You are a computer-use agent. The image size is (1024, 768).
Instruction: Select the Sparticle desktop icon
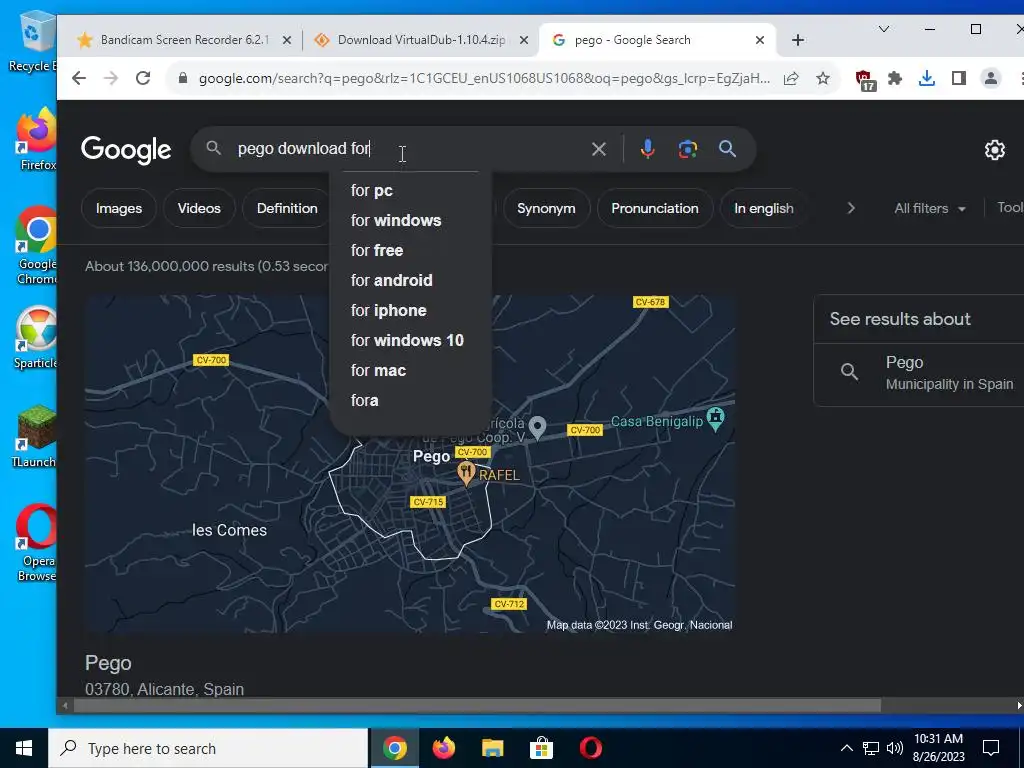click(x=35, y=338)
